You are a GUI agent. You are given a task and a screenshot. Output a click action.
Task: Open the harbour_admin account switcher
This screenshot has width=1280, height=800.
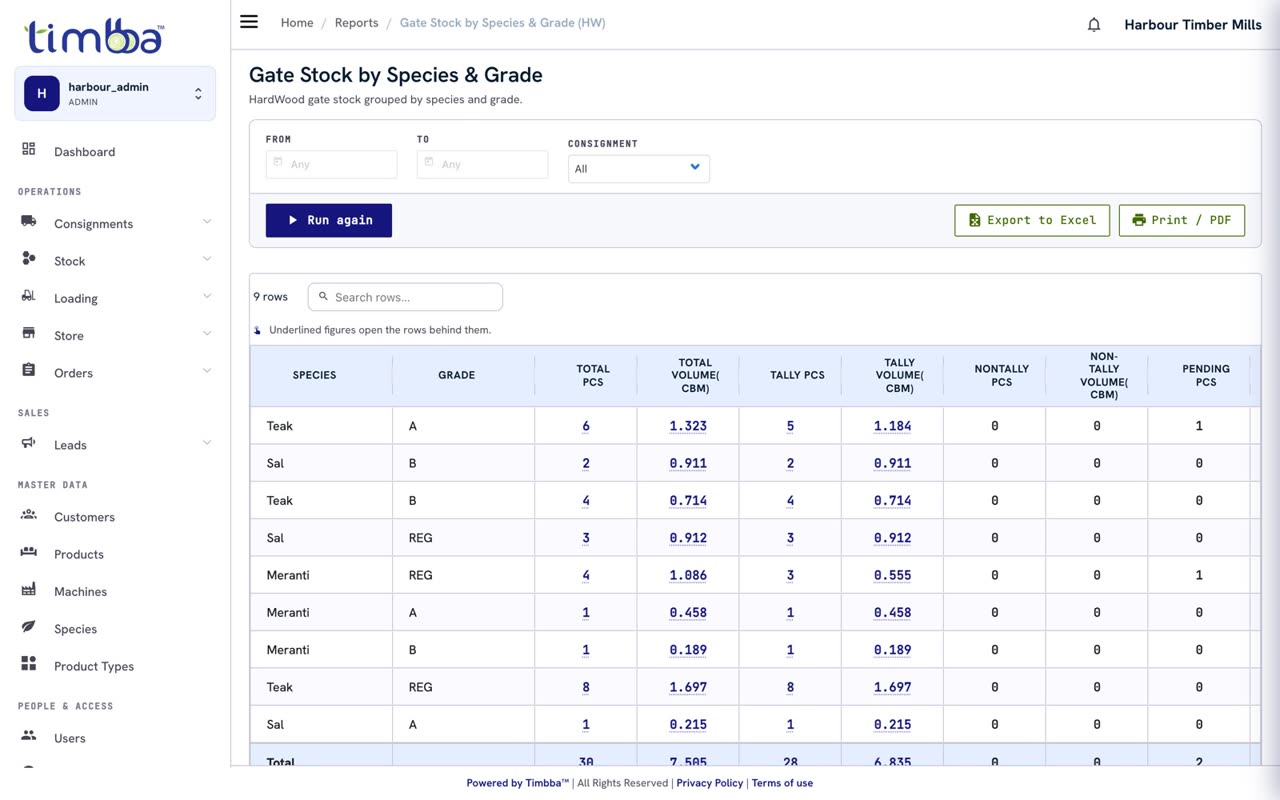pos(115,94)
